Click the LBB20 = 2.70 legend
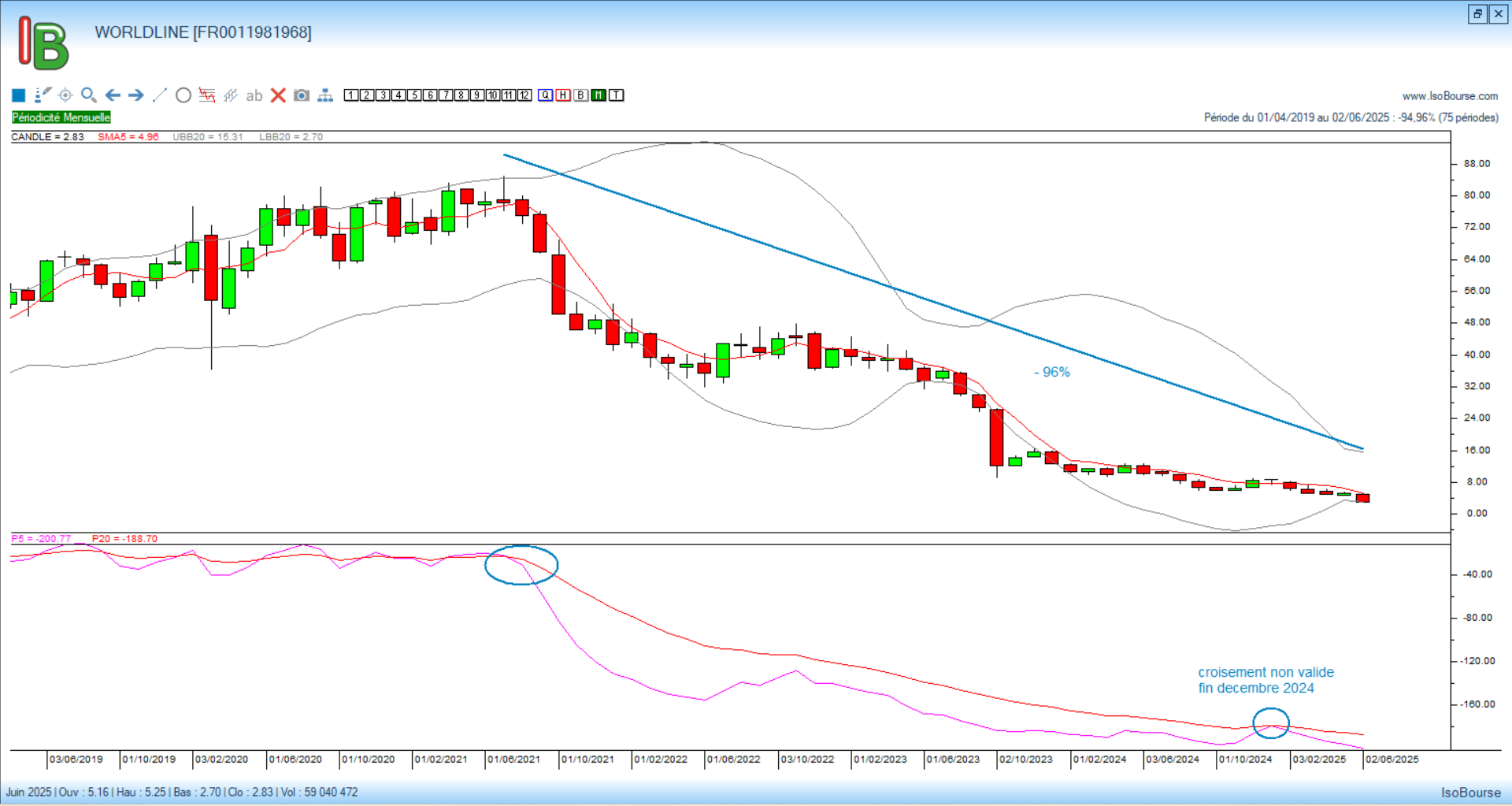Image resolution: width=1512 pixels, height=806 pixels. [291, 137]
